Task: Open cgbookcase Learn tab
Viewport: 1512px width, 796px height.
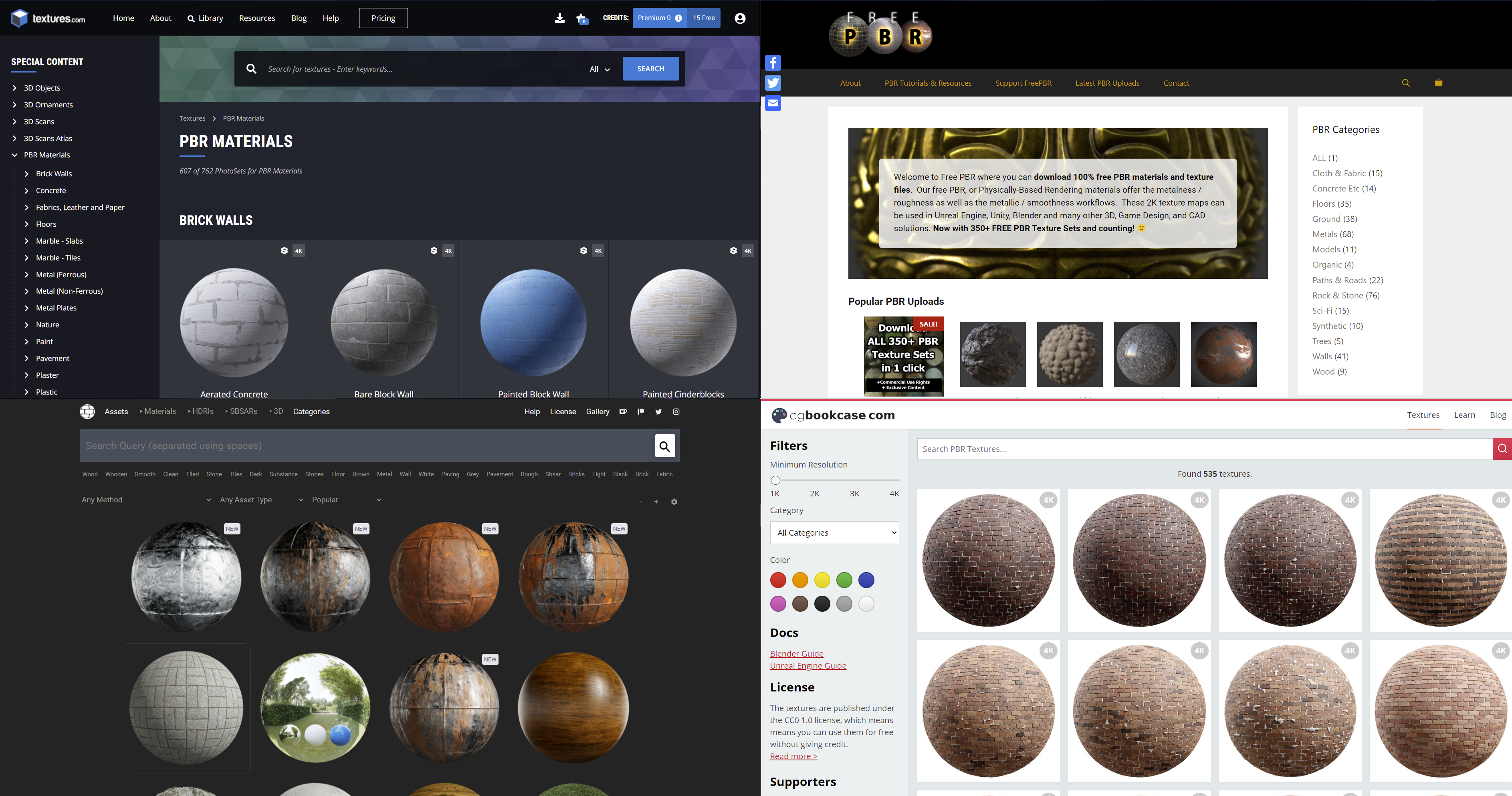Action: click(1464, 415)
